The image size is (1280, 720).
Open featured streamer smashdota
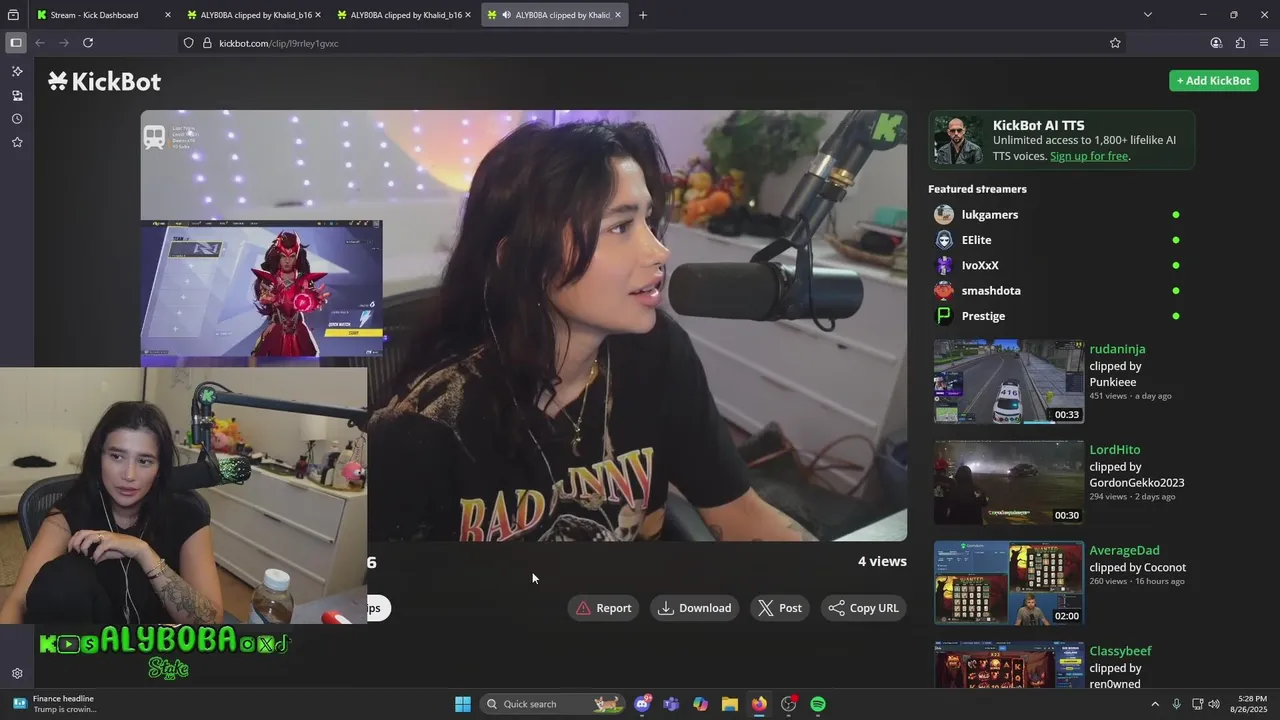coord(991,291)
